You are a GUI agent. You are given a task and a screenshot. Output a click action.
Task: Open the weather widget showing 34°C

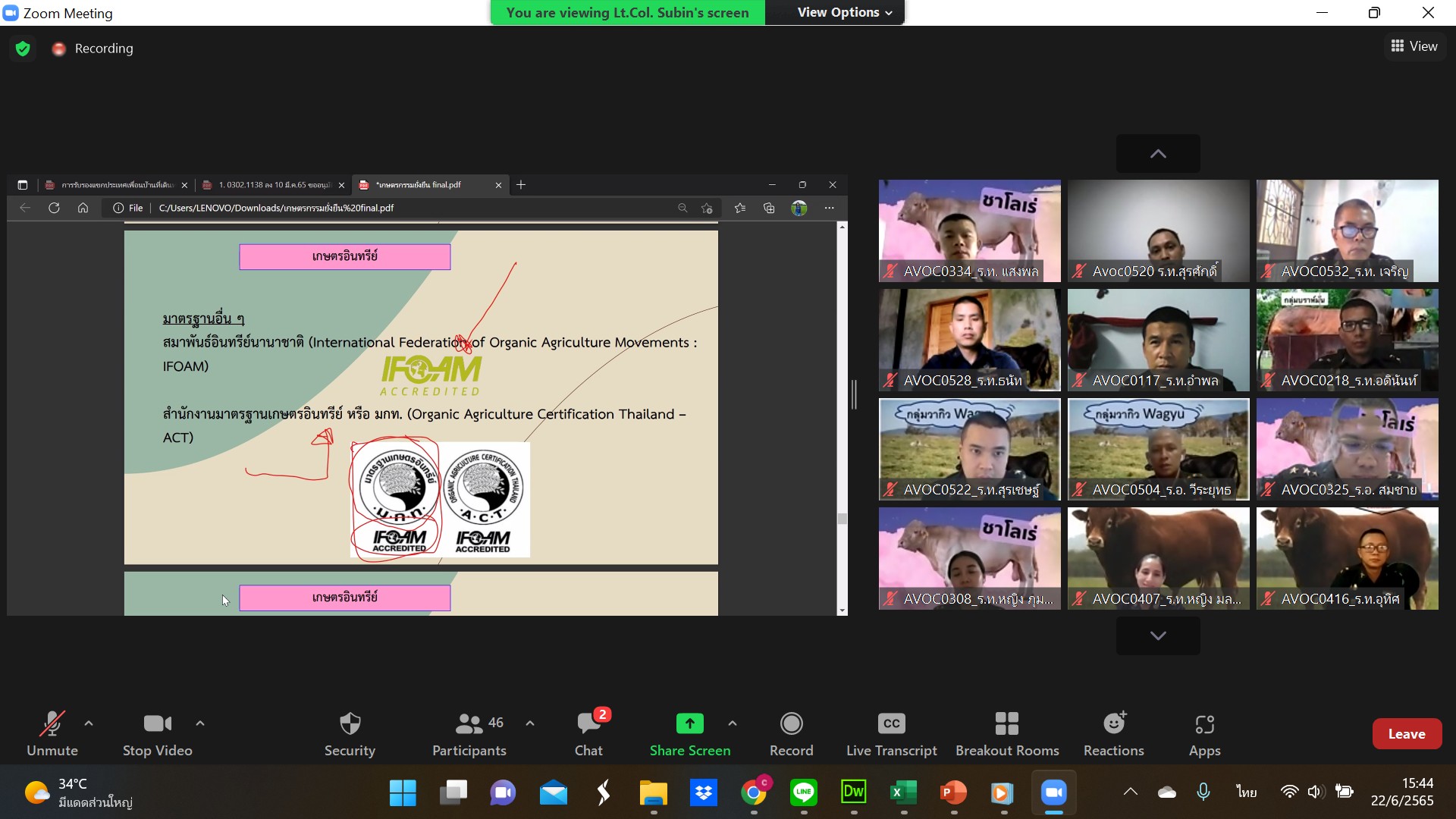(x=78, y=793)
